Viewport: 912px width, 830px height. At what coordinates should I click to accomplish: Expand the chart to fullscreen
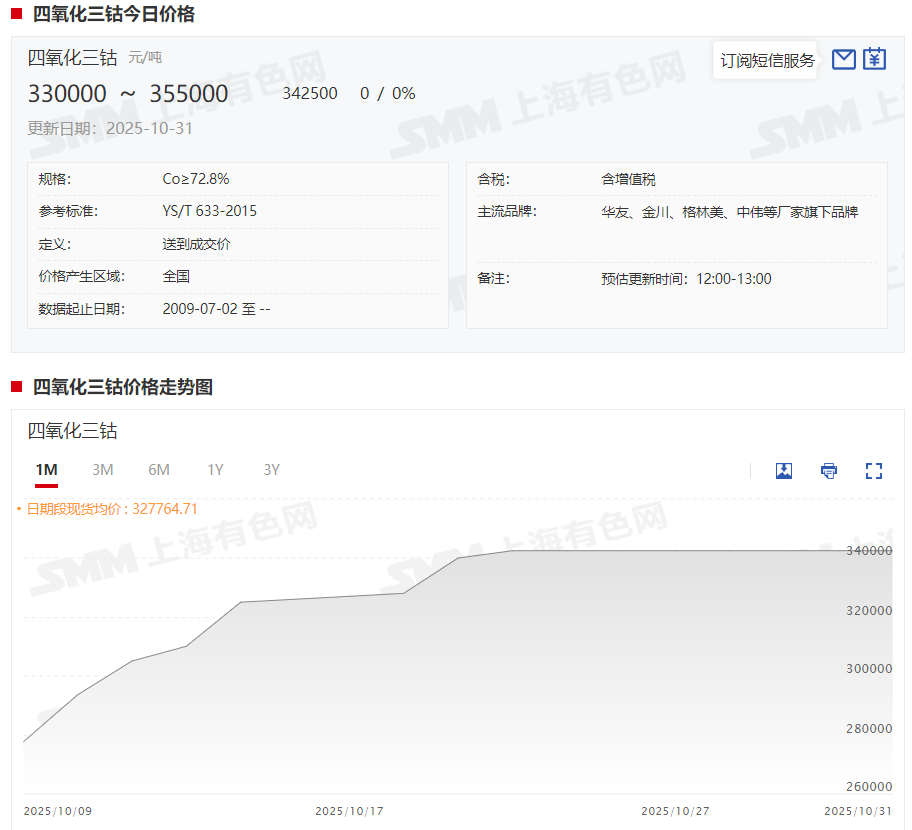(x=874, y=471)
